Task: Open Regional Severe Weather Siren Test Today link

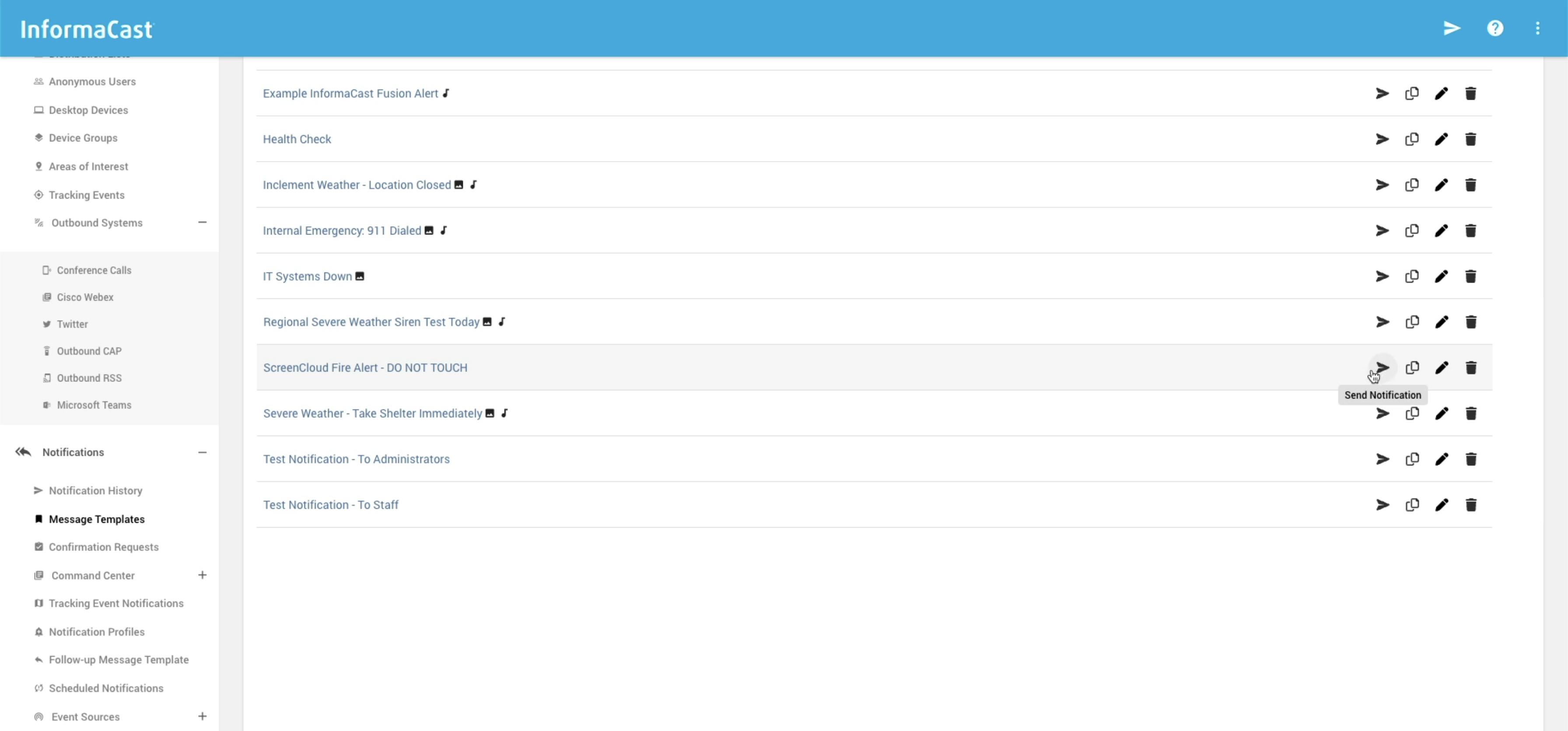Action: coord(371,322)
